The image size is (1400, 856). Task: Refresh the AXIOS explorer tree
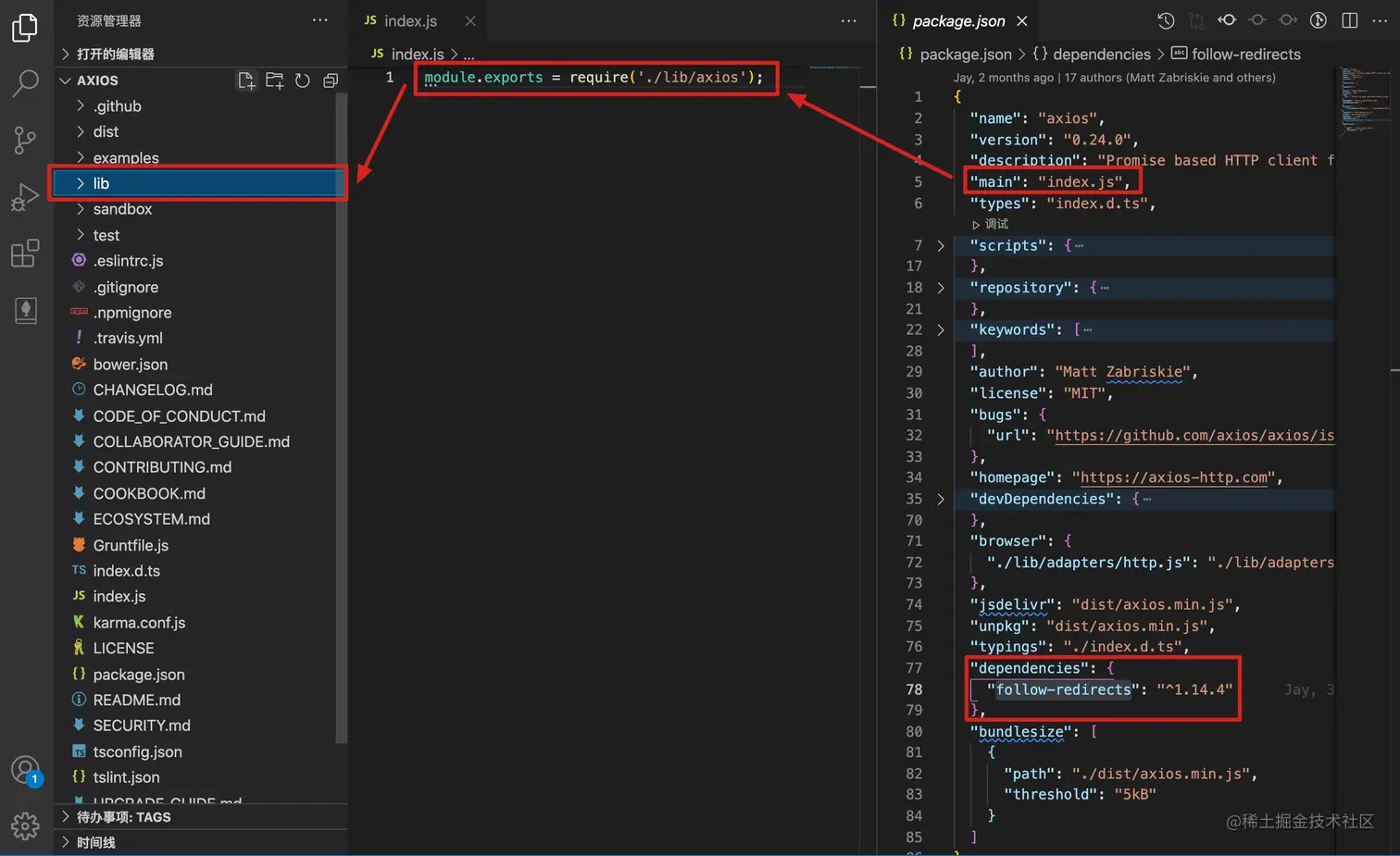point(302,81)
